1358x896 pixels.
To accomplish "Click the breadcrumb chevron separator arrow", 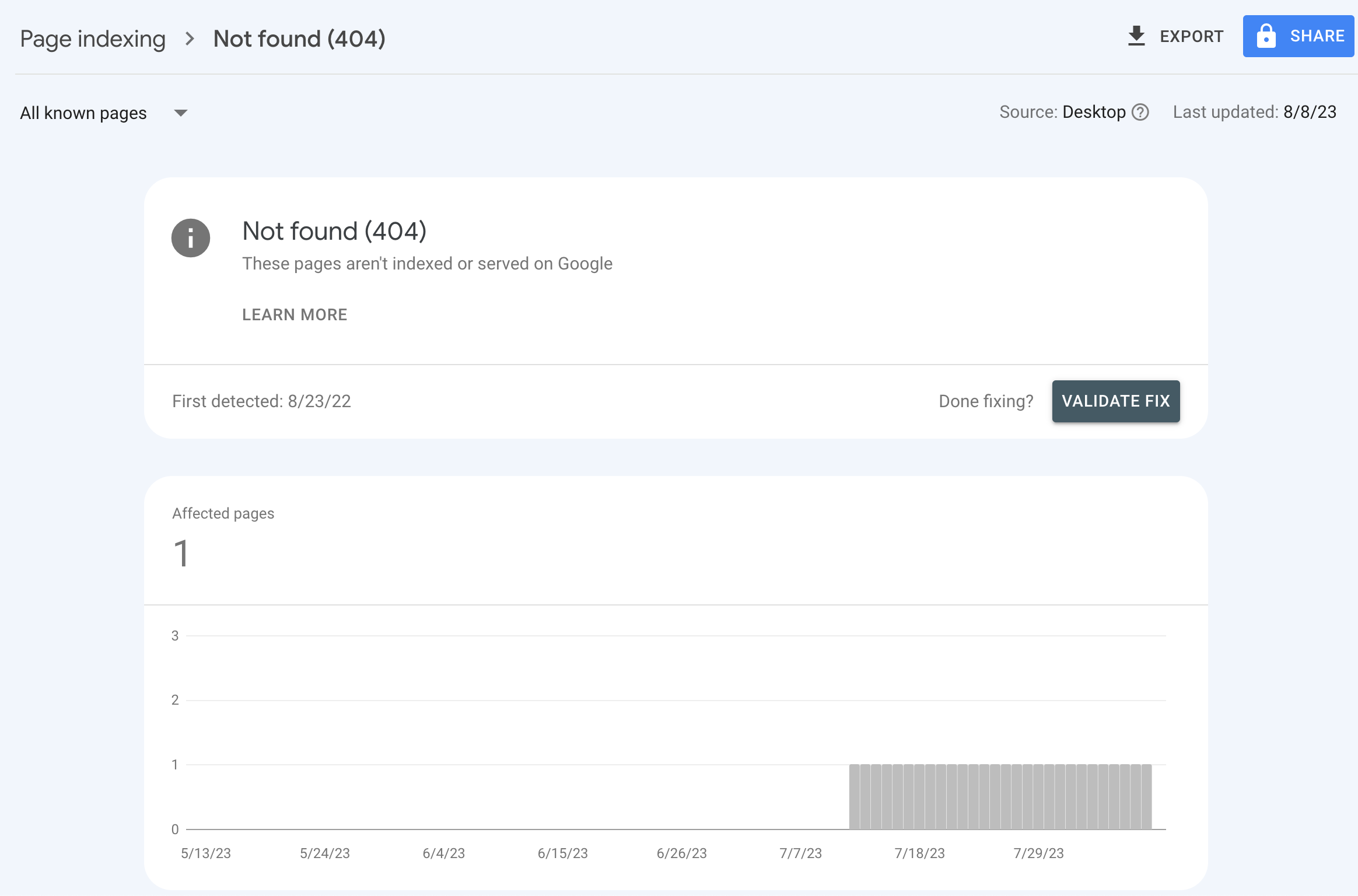I will pyautogui.click(x=190, y=39).
